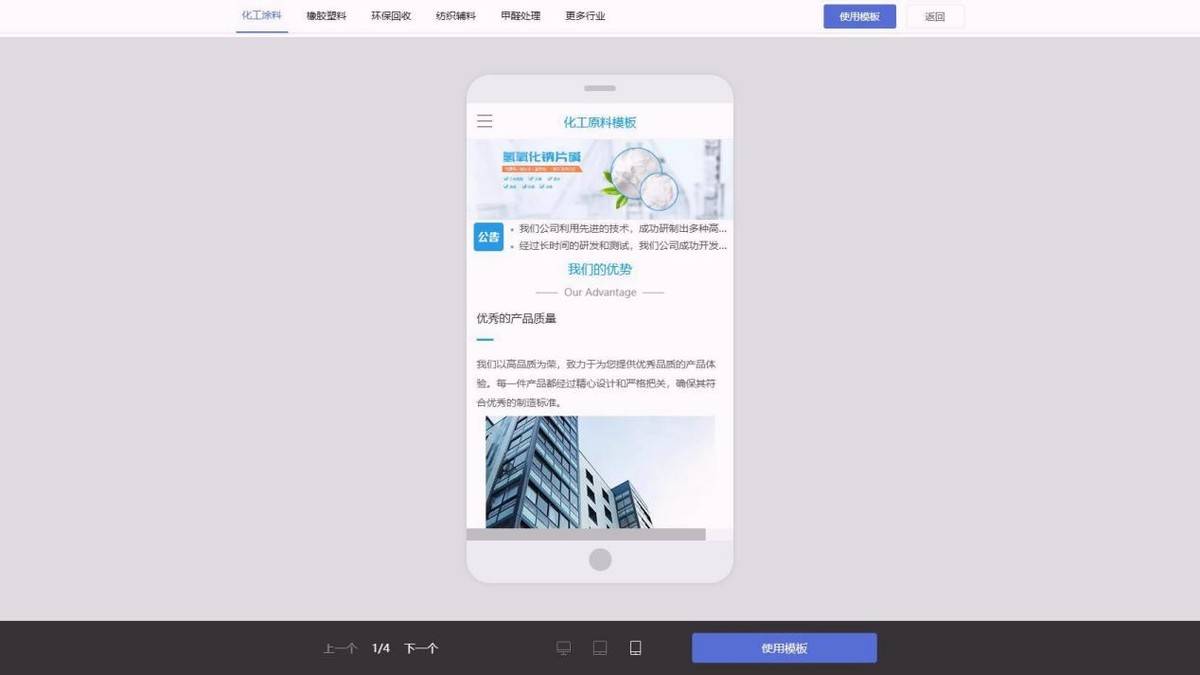The image size is (1200, 675).
Task: Open the hamburger menu in phone preview
Action: click(485, 122)
